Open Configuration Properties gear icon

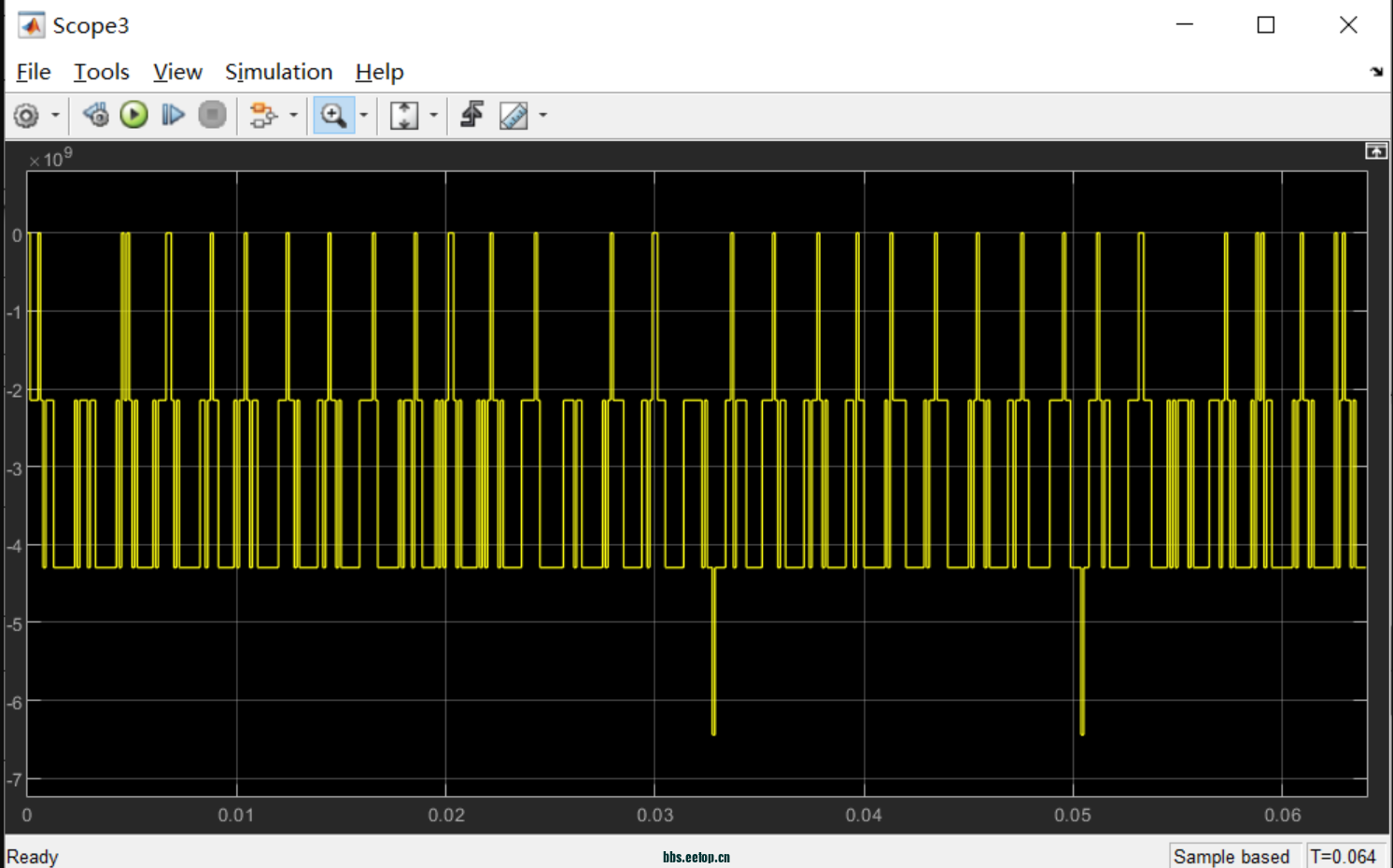click(26, 116)
